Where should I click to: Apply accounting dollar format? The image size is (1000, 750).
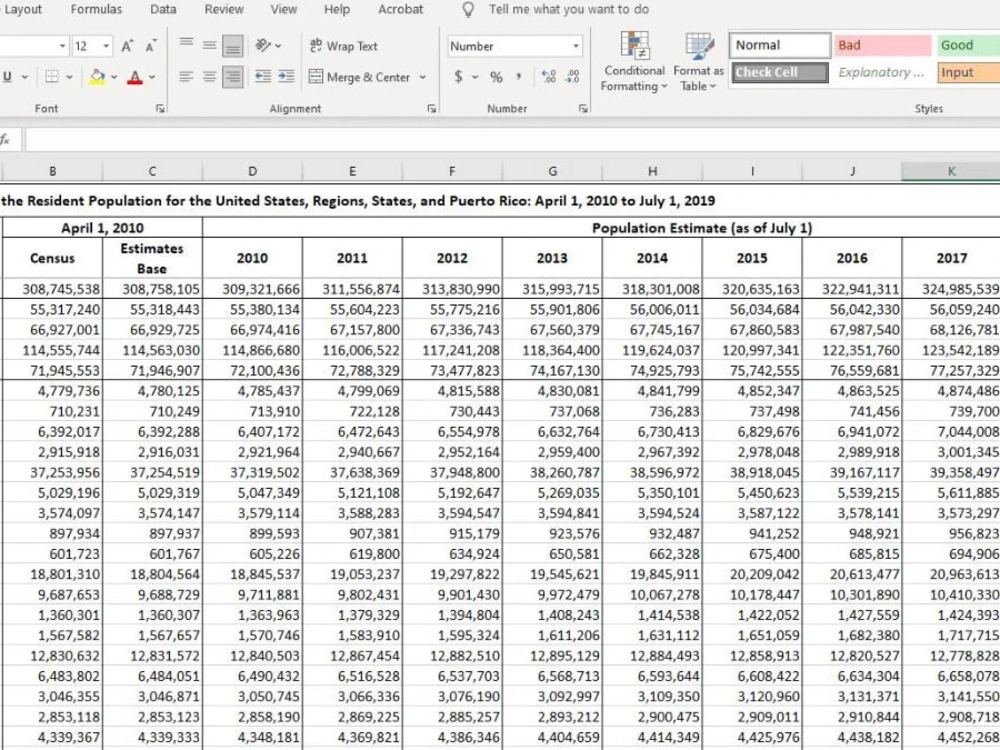(459, 77)
